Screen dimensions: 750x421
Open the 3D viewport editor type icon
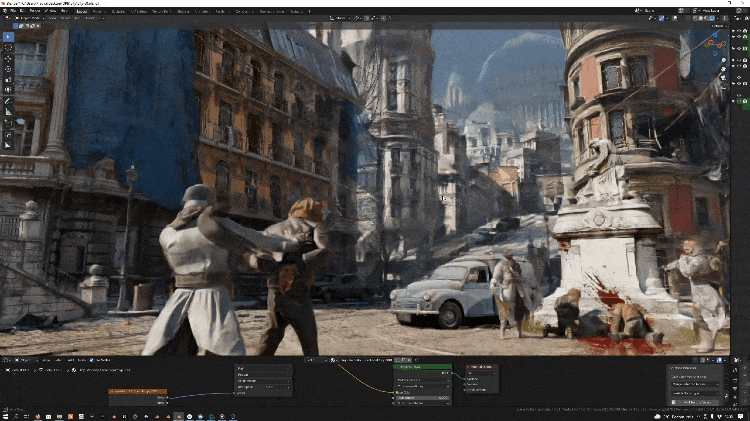click(7, 18)
